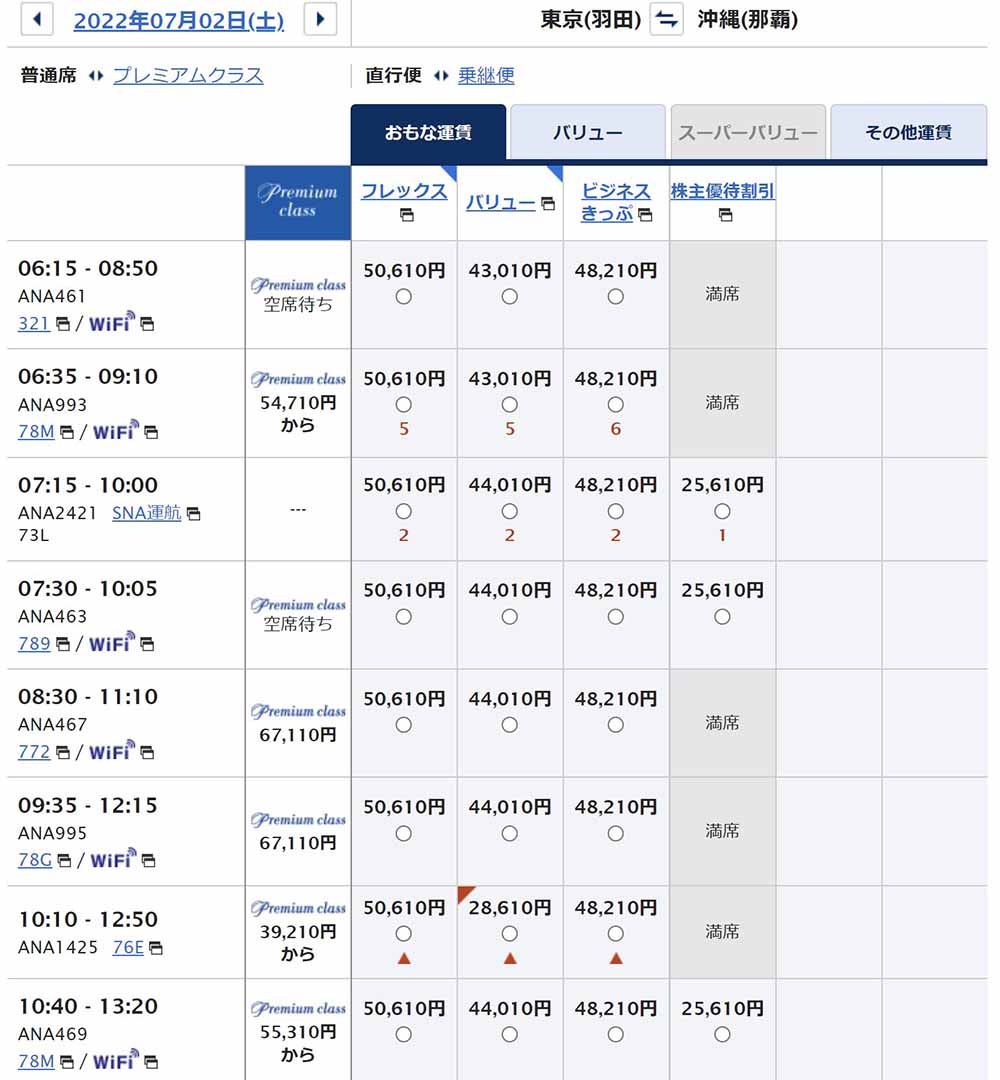Image resolution: width=1000 pixels, height=1080 pixels.
Task: Click 満席 cell in ANA461 row
Action: (x=722, y=295)
